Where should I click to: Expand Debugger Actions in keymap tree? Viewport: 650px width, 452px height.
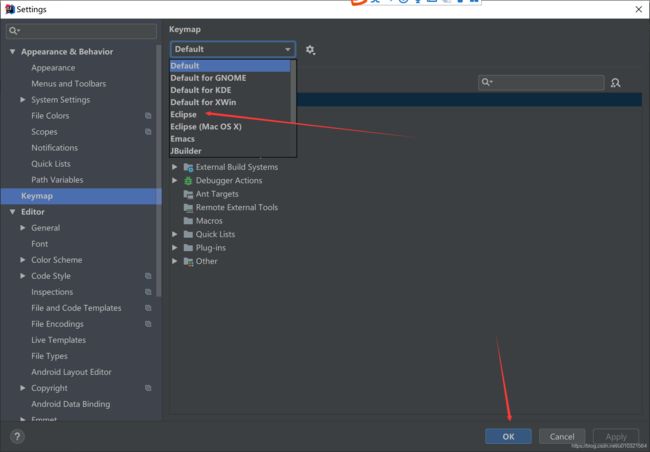[175, 180]
